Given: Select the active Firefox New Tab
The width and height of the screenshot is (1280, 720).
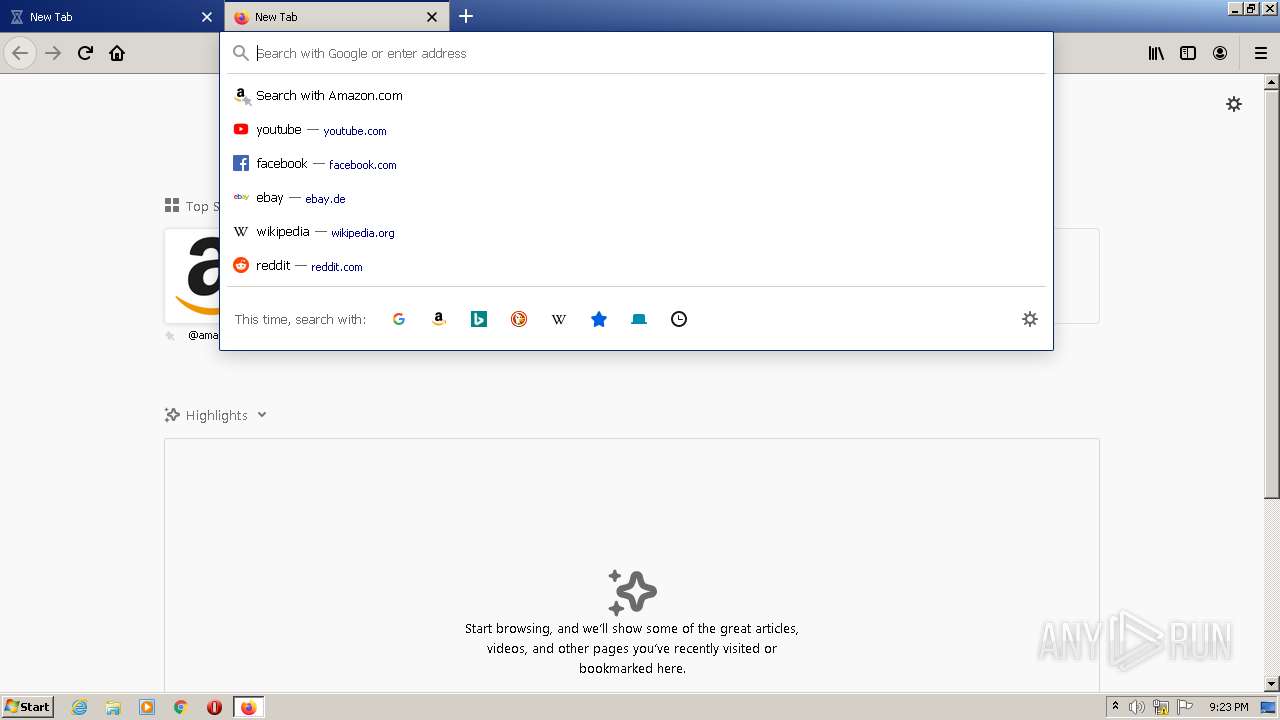Looking at the screenshot, I should pos(337,17).
